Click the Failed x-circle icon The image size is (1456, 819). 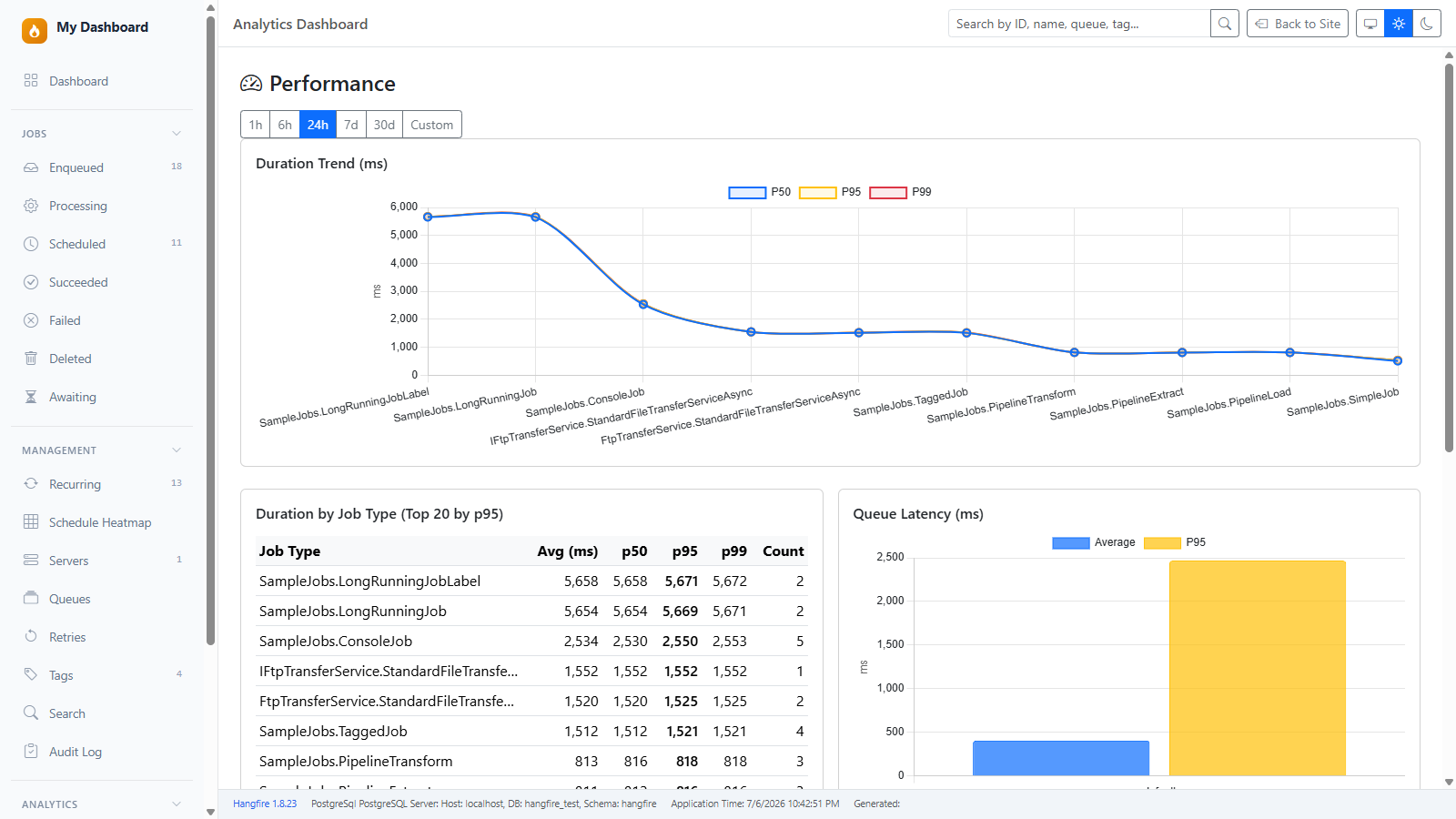(x=31, y=320)
